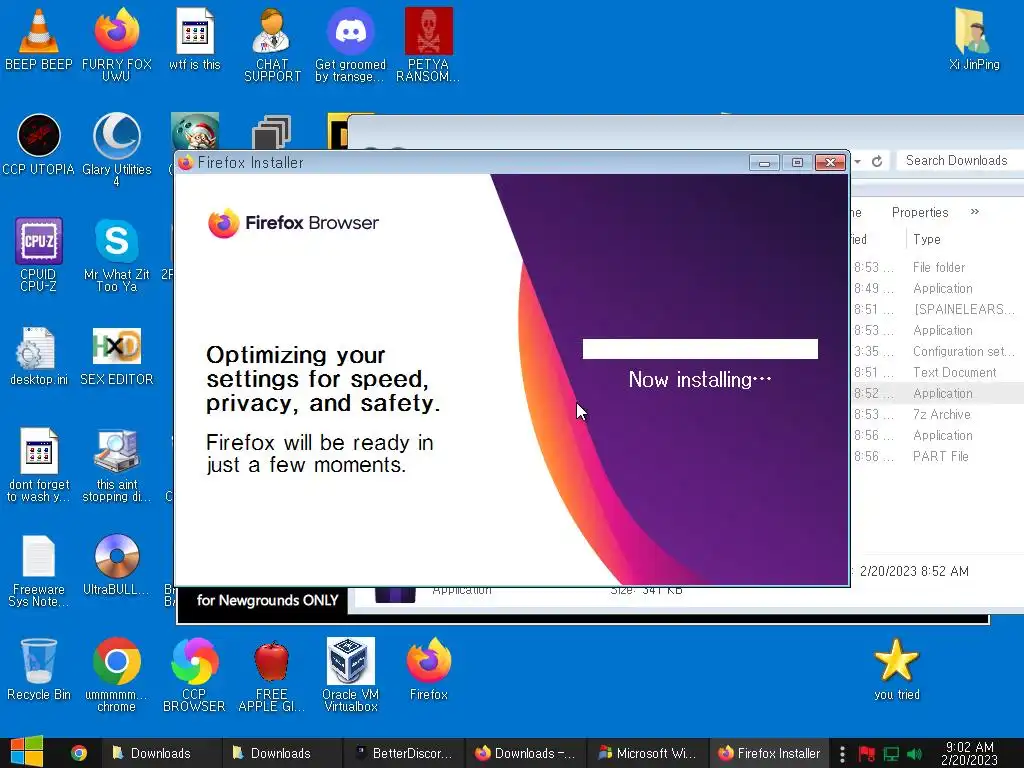Open the CHAT SUPPORT desktop icon
Viewport: 1024px width, 768px height.
point(272,44)
